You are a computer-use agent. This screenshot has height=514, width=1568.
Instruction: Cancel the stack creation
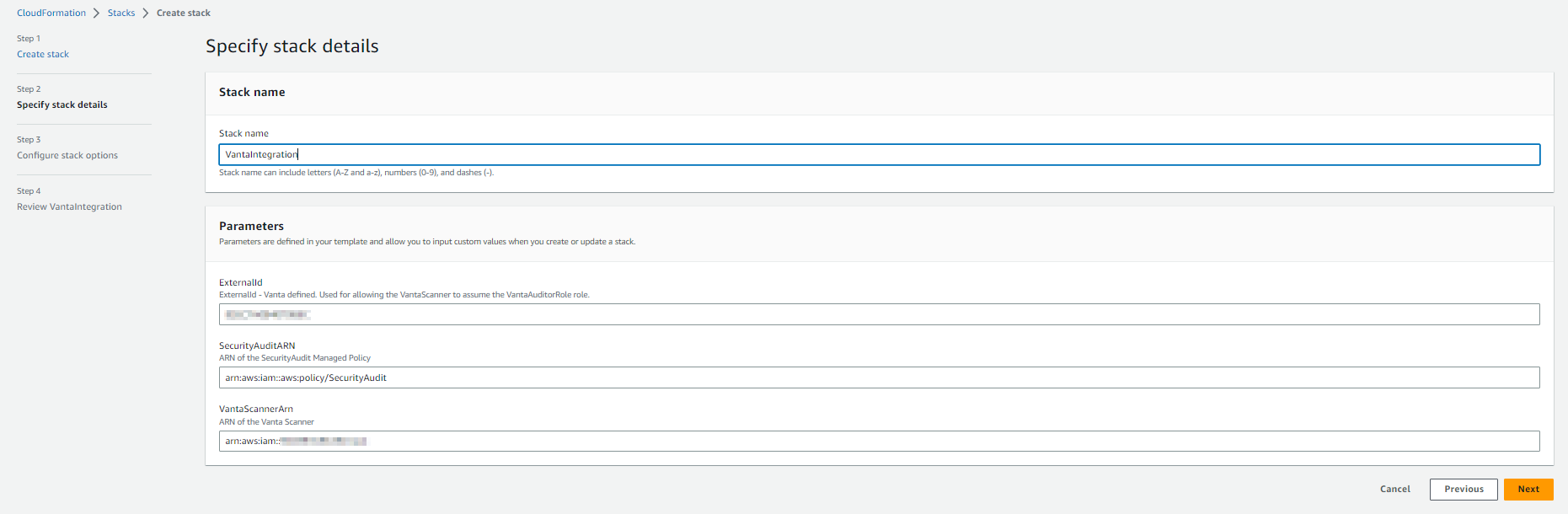tap(1395, 489)
